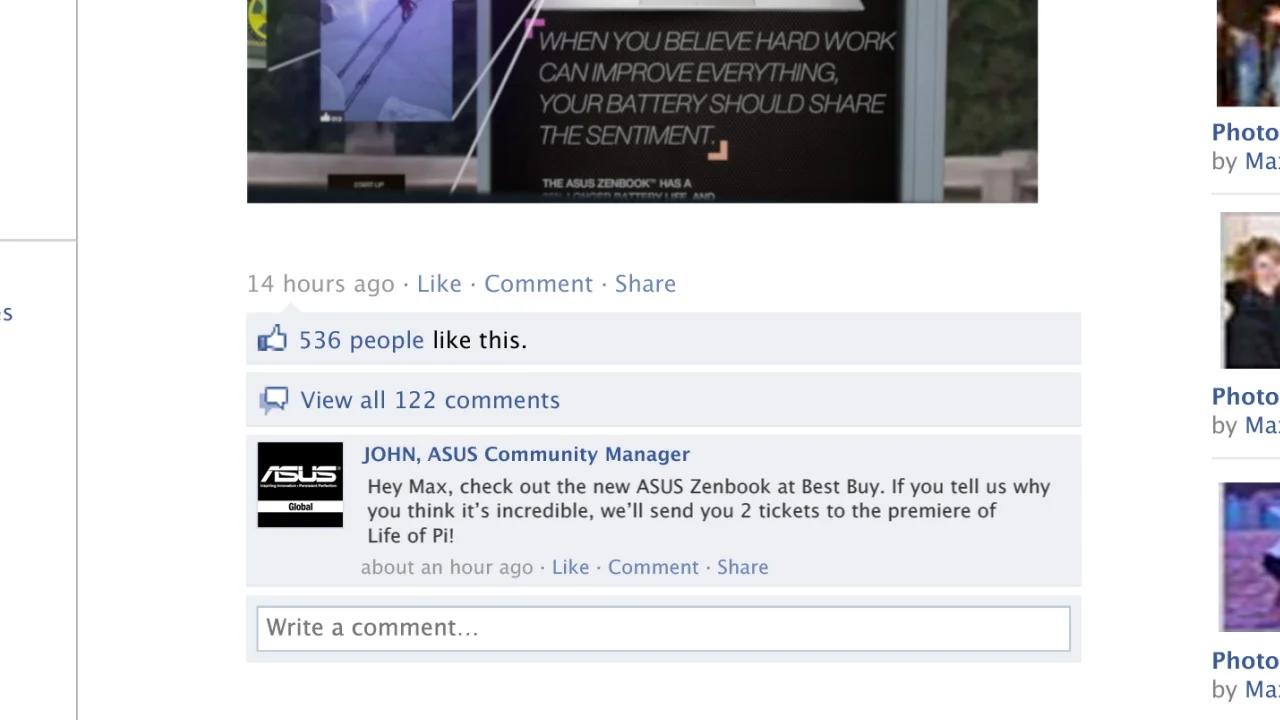Click the about an hour ago timestamp
1280x720 pixels.
tap(447, 567)
